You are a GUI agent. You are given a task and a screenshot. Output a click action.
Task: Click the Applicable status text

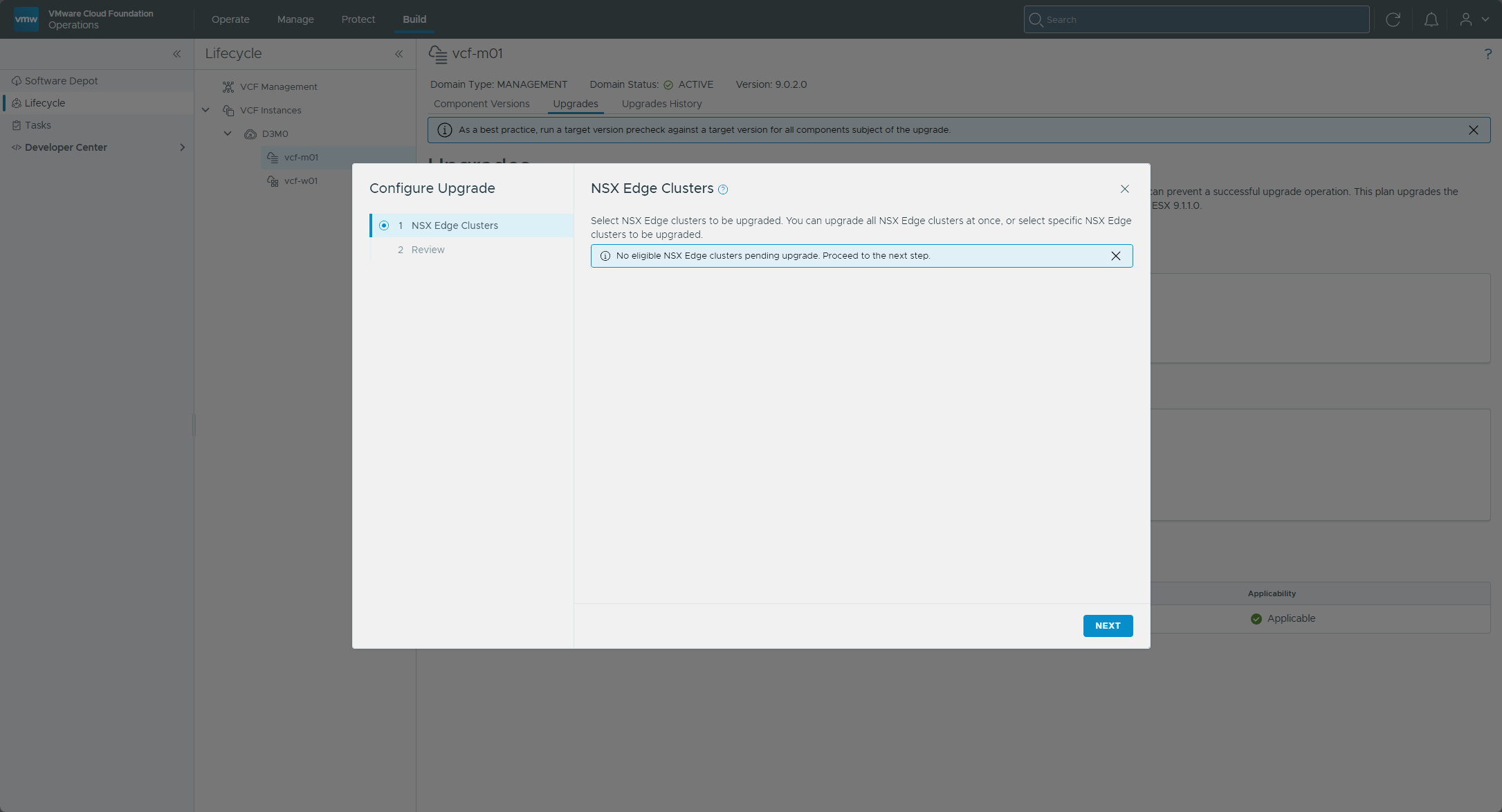click(1291, 618)
